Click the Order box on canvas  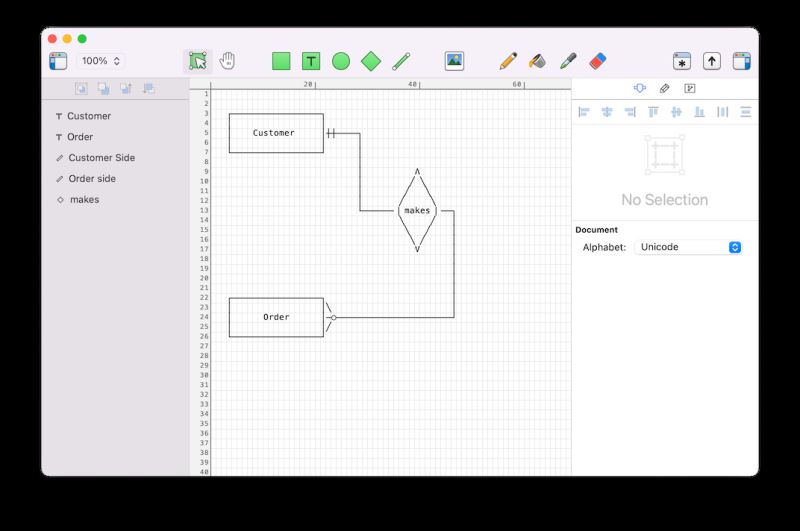[x=276, y=317]
